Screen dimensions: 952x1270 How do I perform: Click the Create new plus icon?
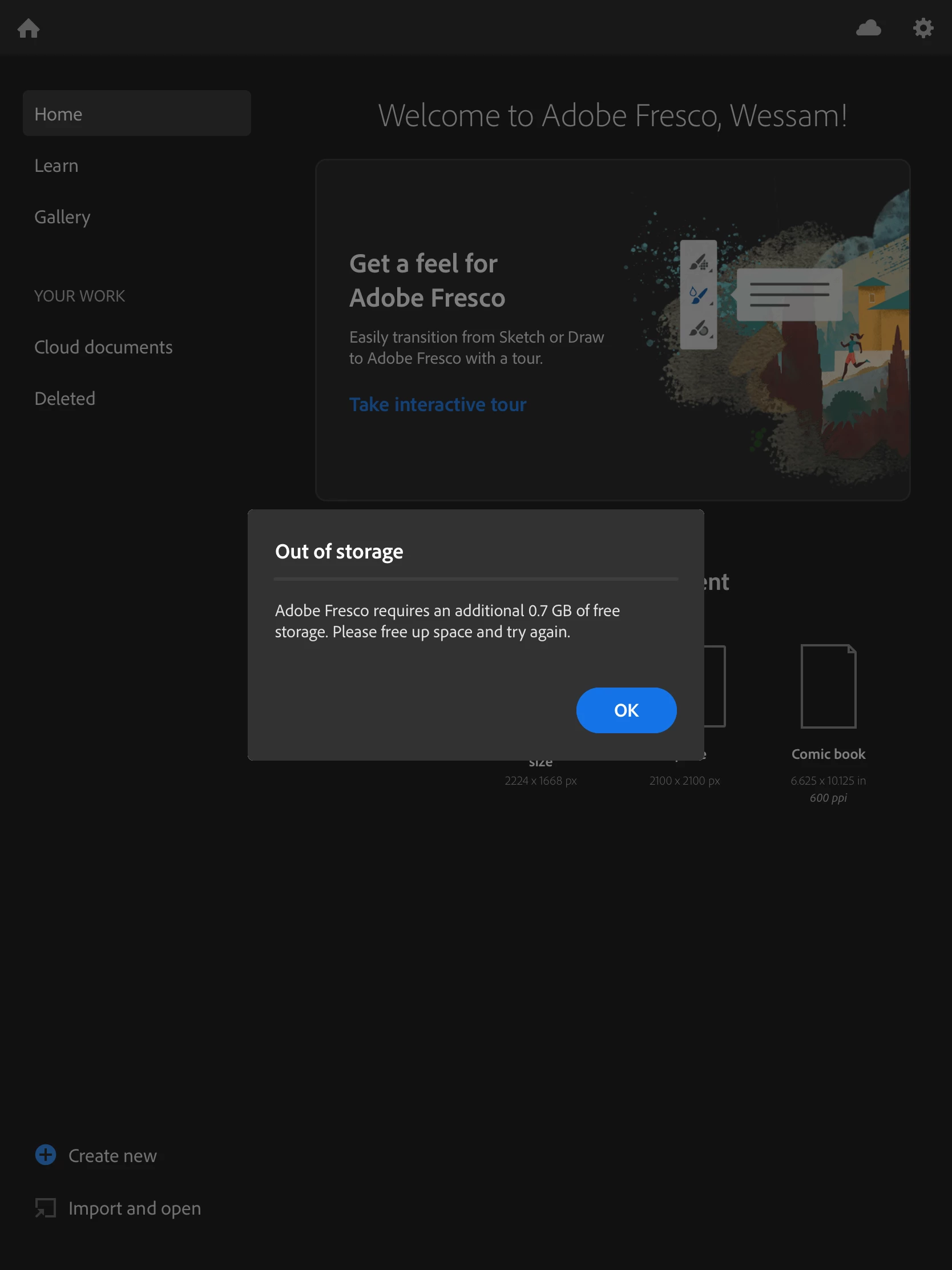click(x=45, y=1155)
